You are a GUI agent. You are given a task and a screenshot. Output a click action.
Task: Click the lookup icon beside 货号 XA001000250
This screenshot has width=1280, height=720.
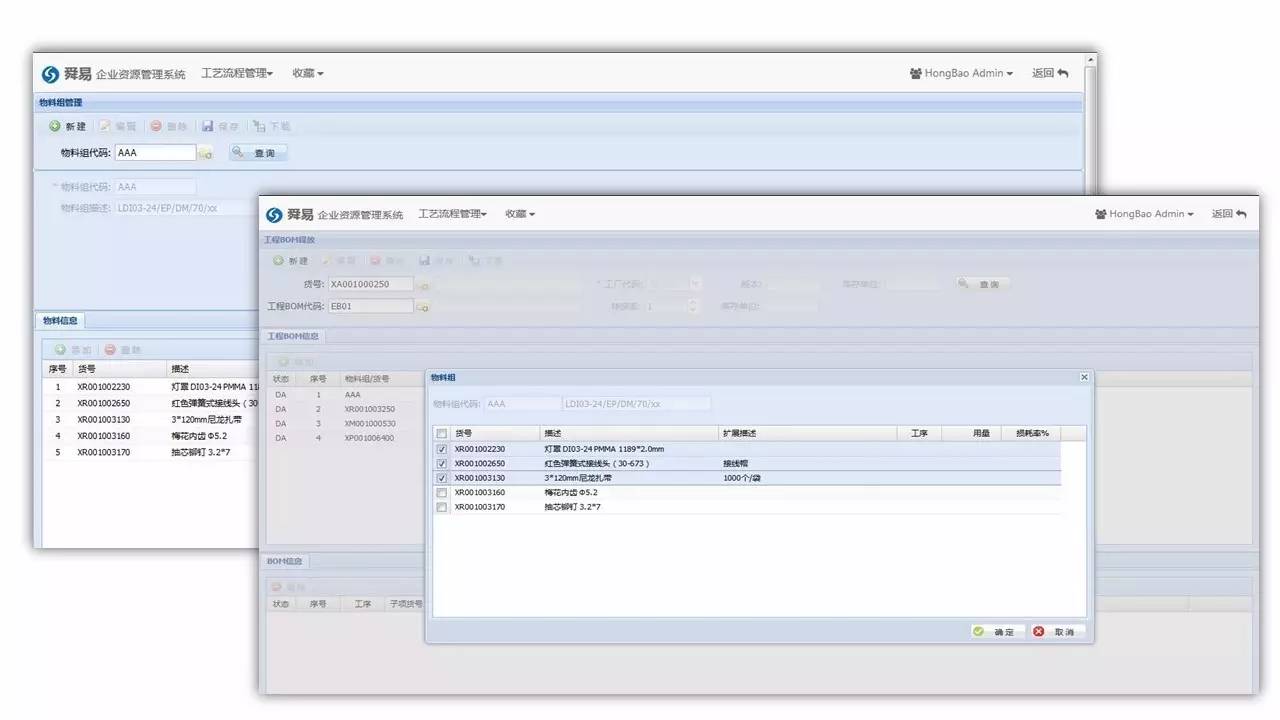point(422,285)
